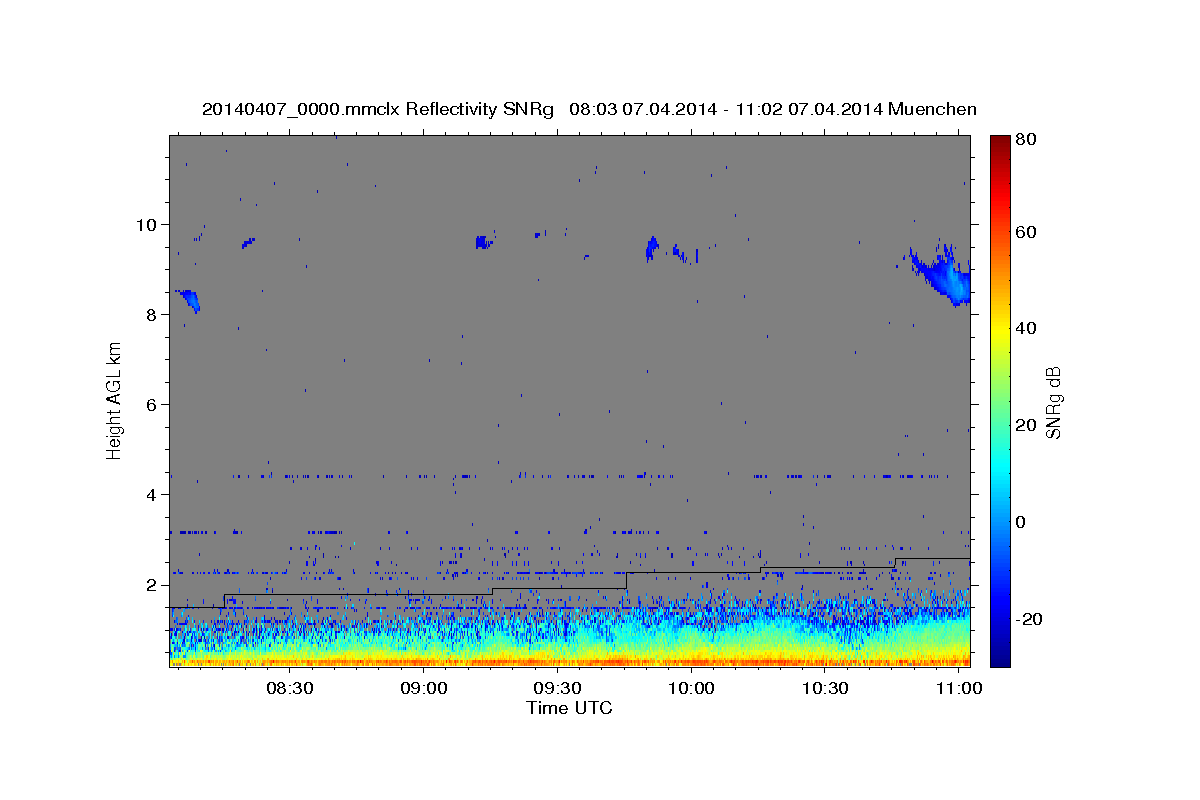1200x800 pixels.
Task: Click the dark red top of the colorbar
Action: [999, 144]
